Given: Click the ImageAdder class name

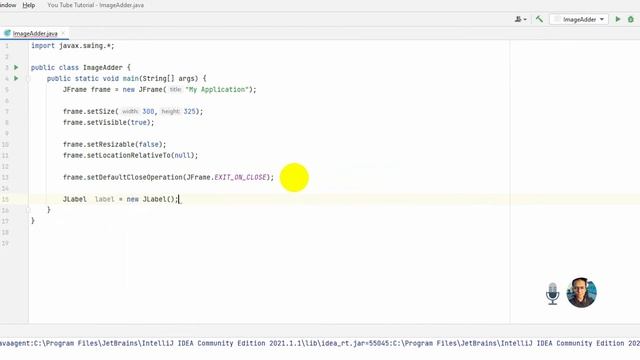Looking at the screenshot, I should [x=102, y=68].
